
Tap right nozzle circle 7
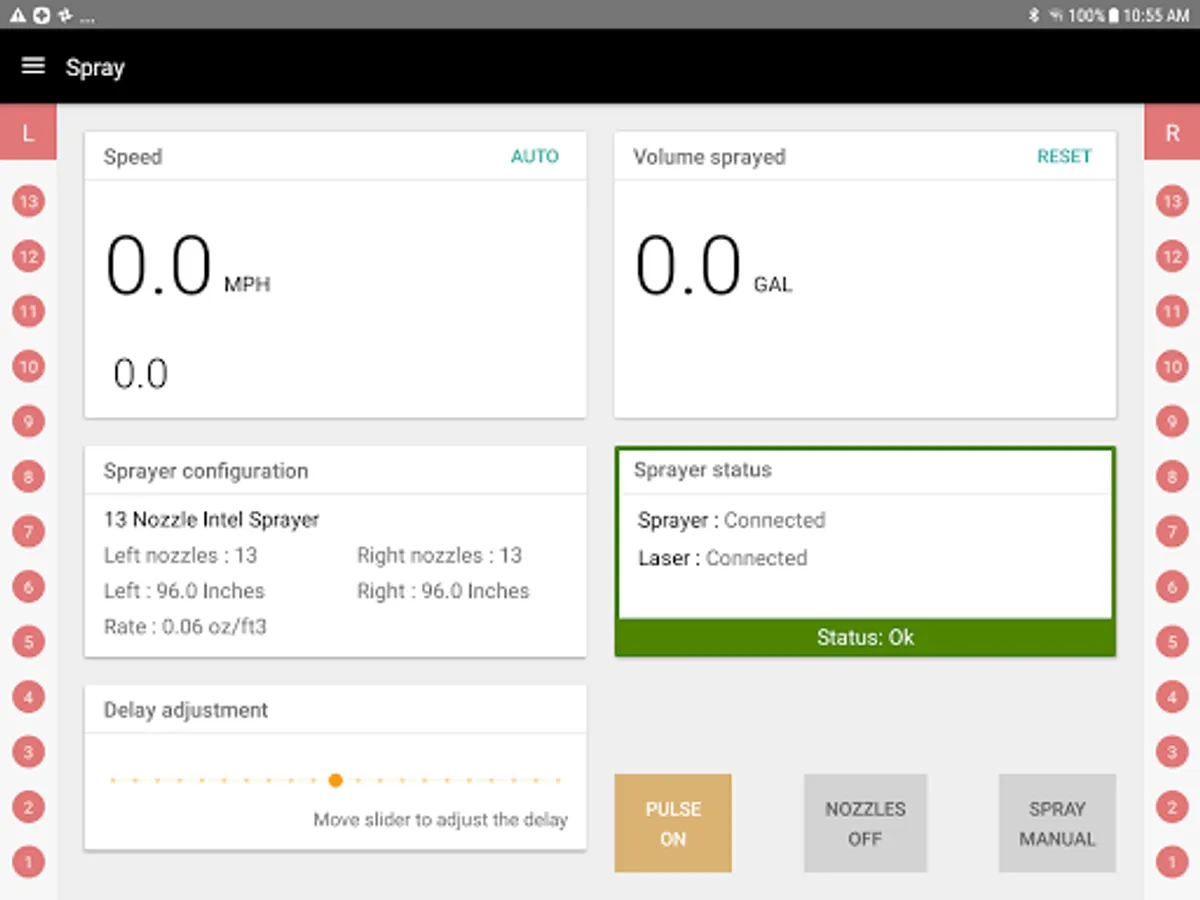(1172, 532)
